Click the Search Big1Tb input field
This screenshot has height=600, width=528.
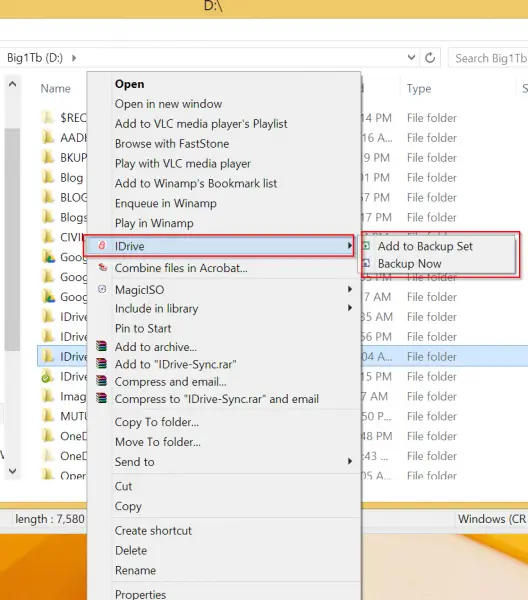(x=489, y=58)
